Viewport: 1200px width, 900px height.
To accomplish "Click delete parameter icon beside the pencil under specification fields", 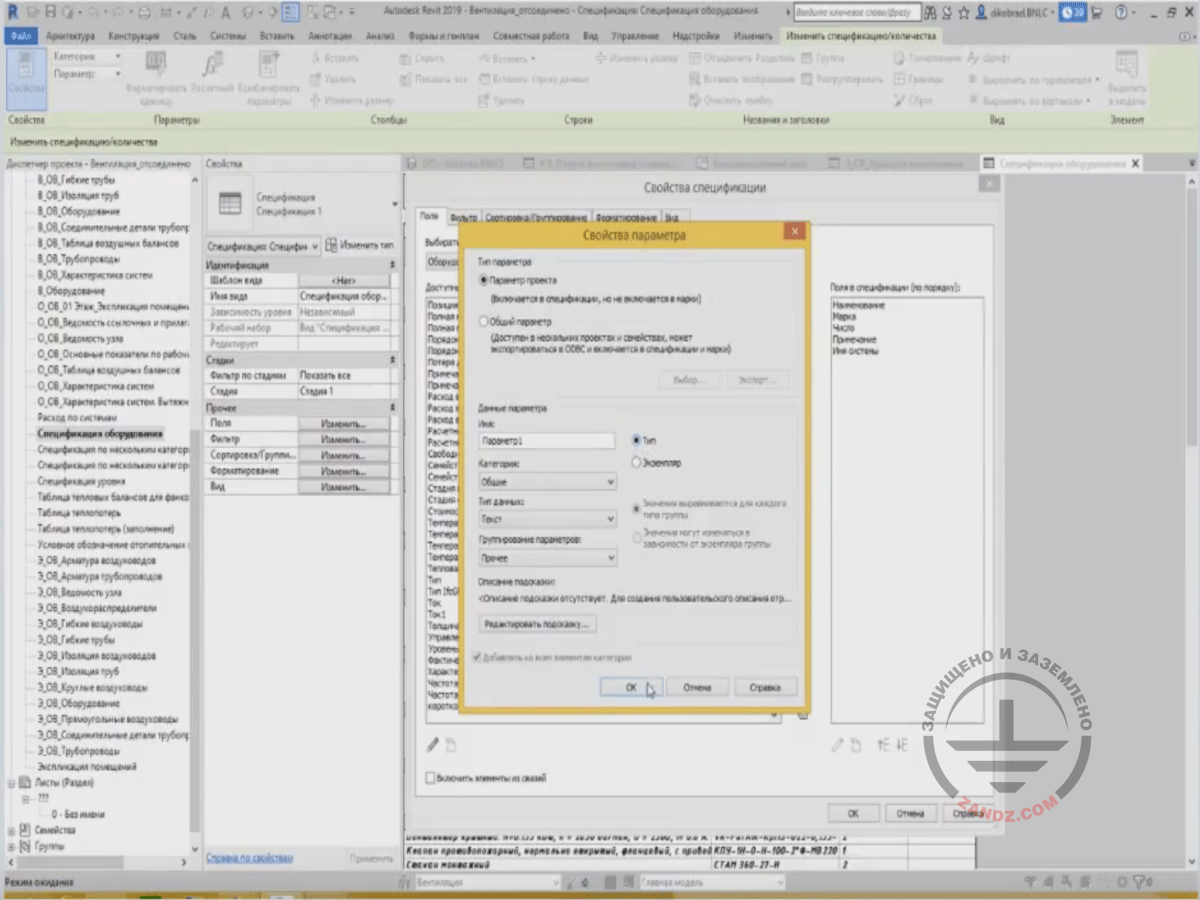I will (856, 744).
